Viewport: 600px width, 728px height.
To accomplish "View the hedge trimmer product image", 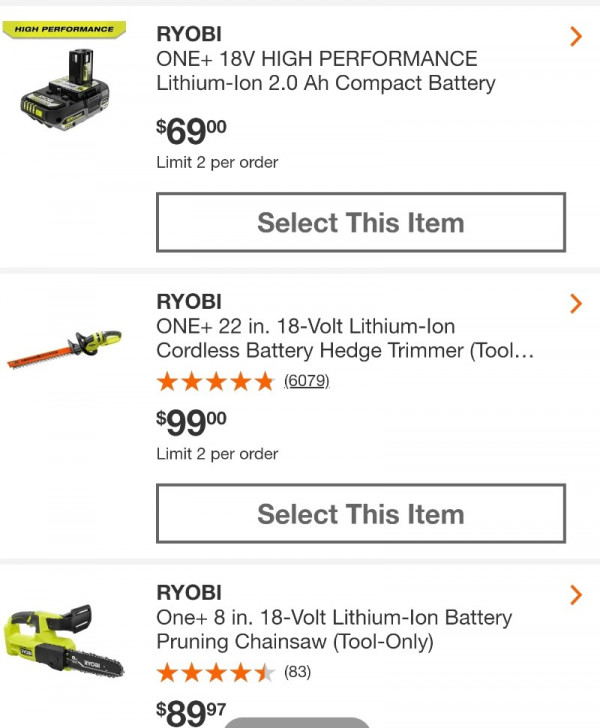I will (x=65, y=349).
